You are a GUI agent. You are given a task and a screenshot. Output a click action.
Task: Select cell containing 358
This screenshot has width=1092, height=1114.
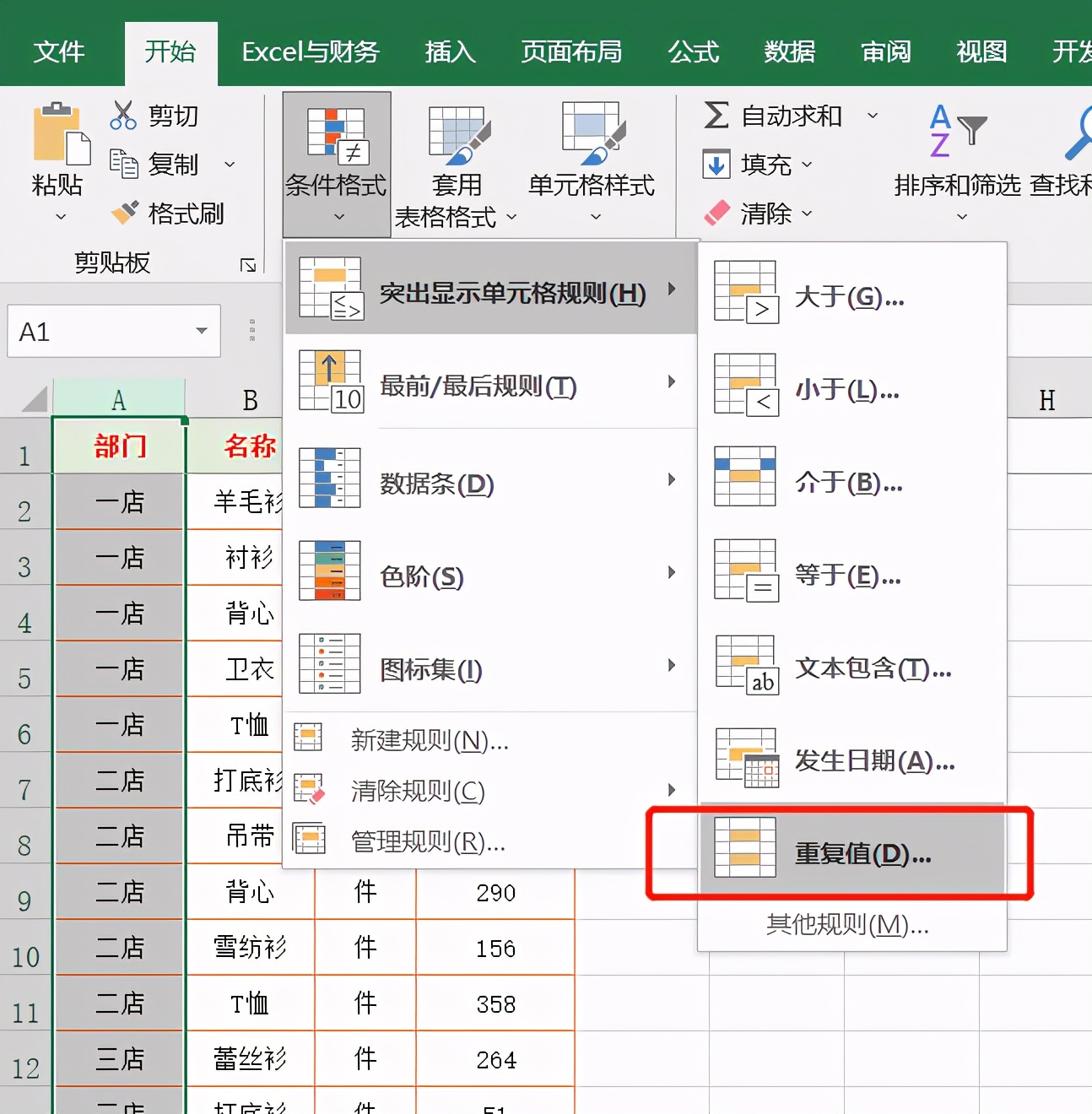pos(495,1003)
